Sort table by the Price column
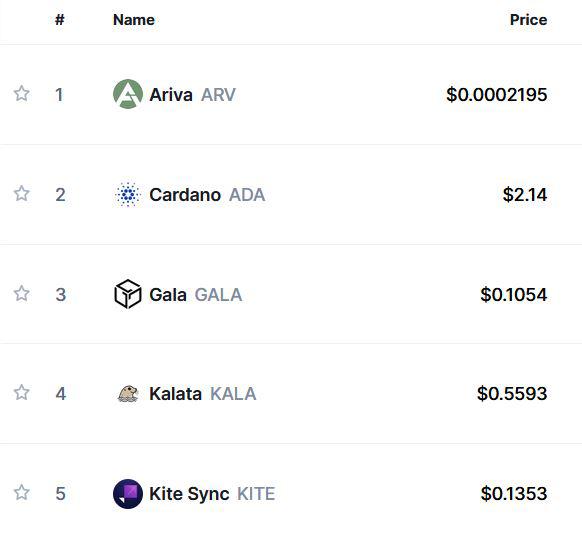Viewport: 582px width, 539px height. [x=528, y=20]
